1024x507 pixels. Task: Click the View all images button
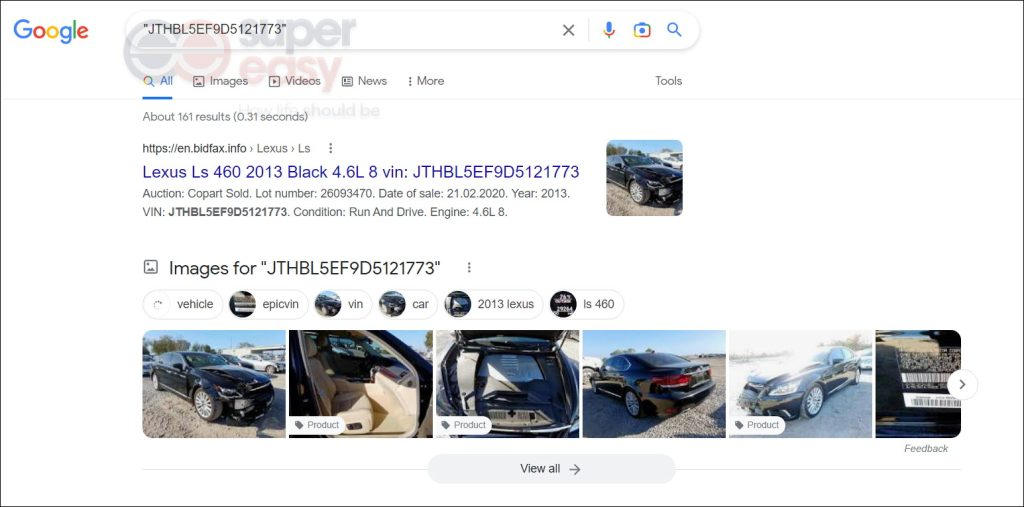(551, 468)
